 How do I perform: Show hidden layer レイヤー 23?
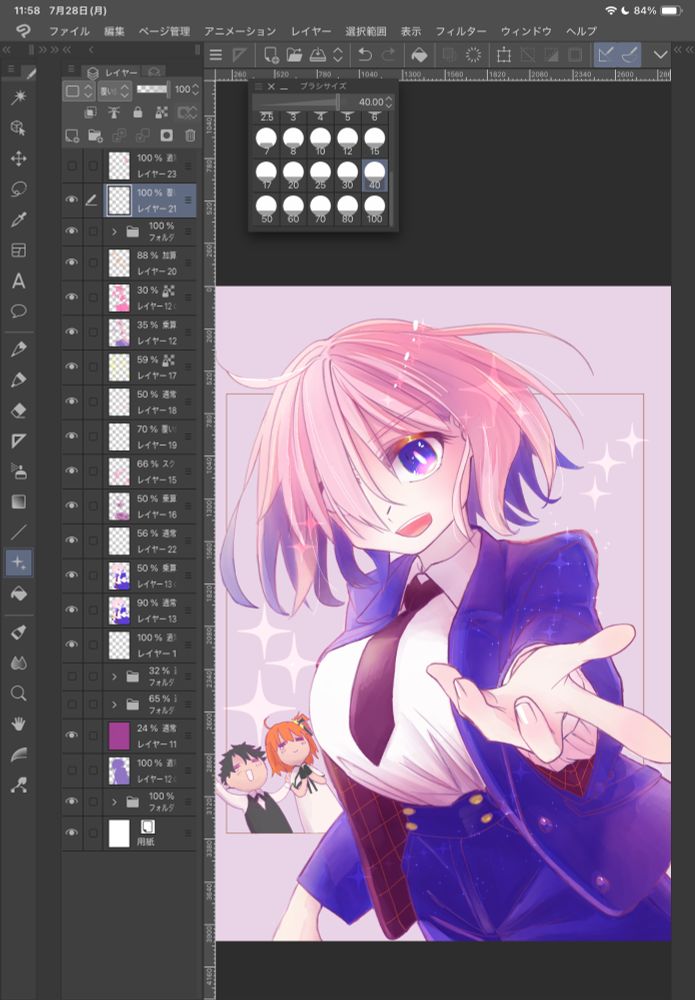71,166
